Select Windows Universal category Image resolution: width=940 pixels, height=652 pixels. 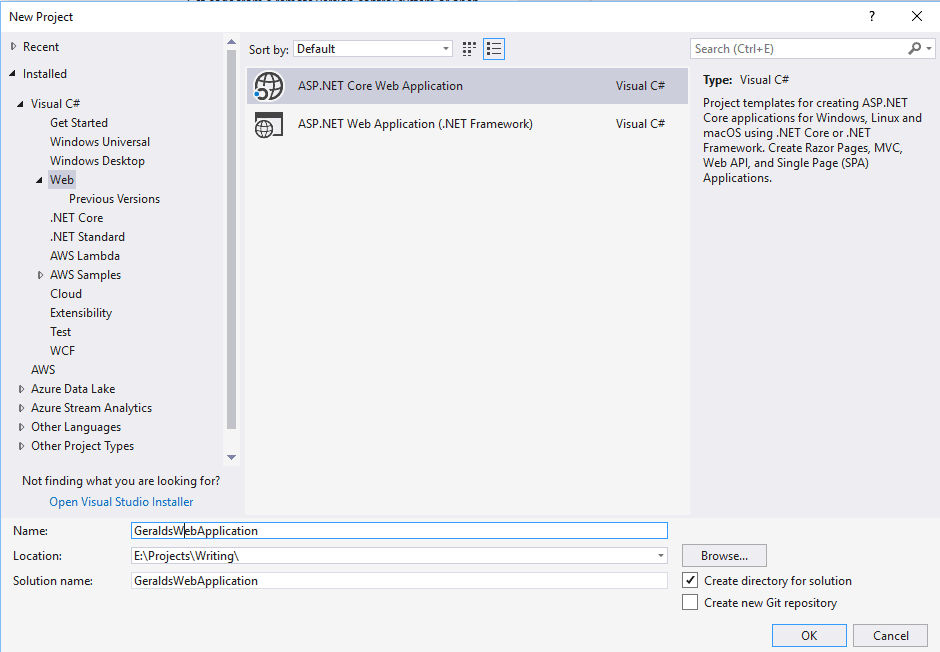point(100,142)
